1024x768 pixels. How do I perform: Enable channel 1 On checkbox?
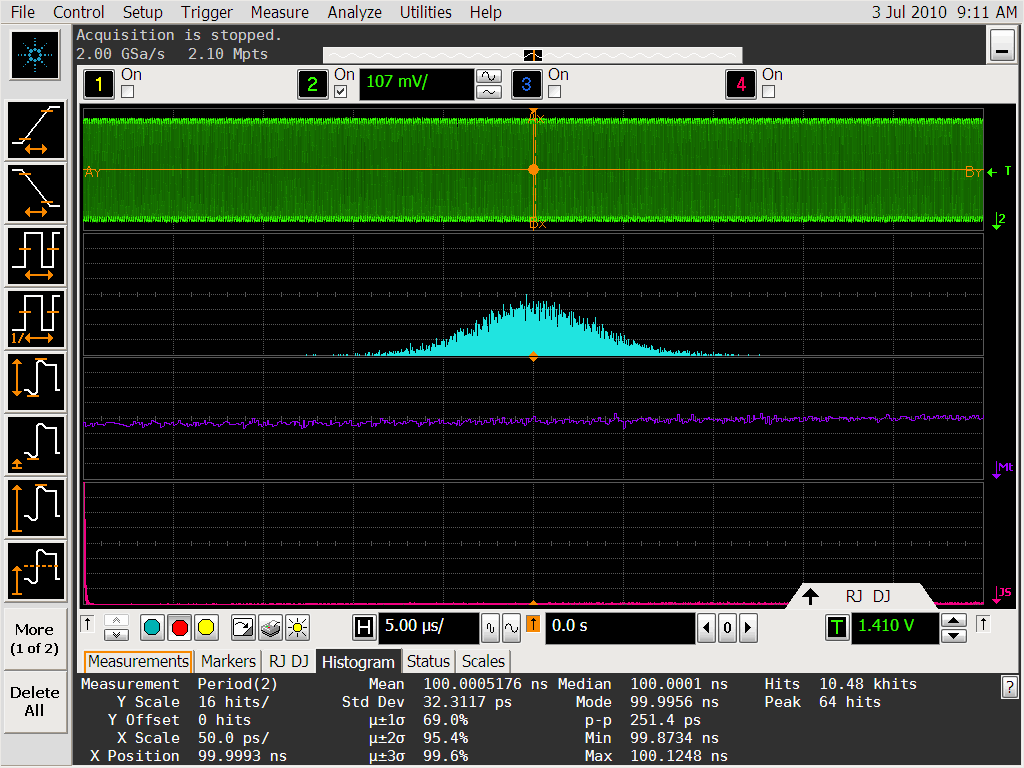tap(128, 92)
